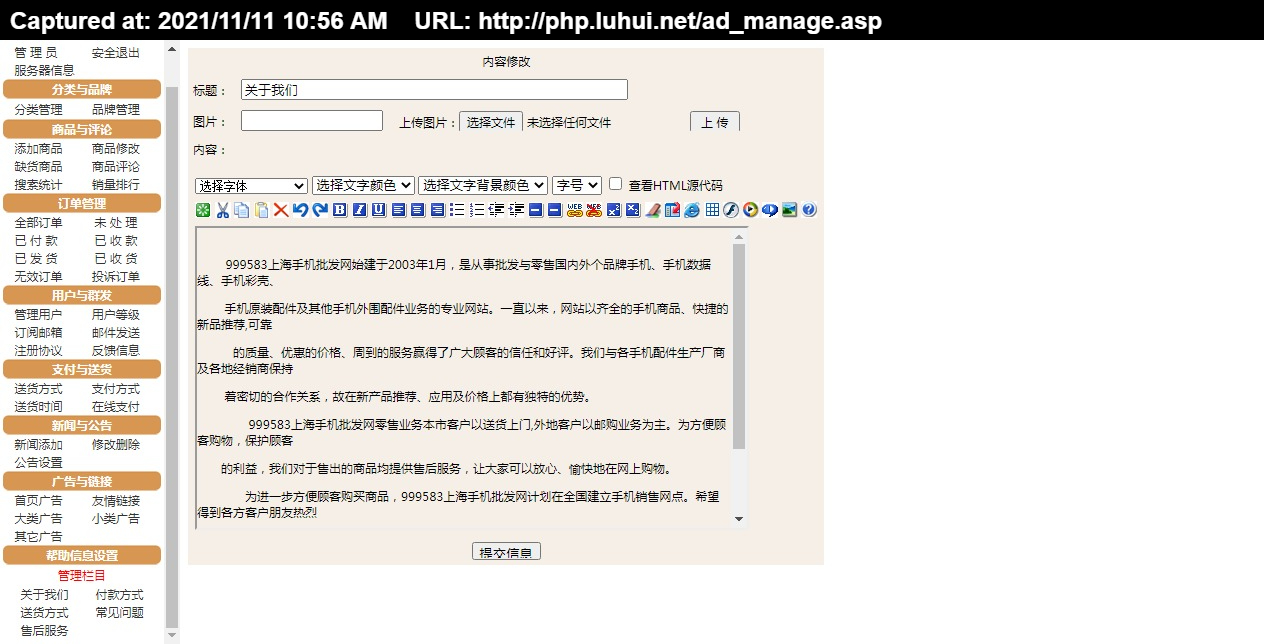The width and height of the screenshot is (1264, 644).
Task: Open 服务器信息 link
Action: point(44,71)
